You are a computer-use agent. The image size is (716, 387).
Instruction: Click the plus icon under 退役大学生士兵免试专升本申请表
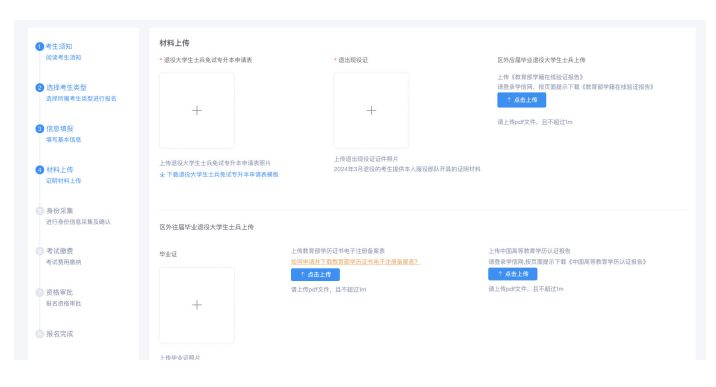[x=197, y=110]
